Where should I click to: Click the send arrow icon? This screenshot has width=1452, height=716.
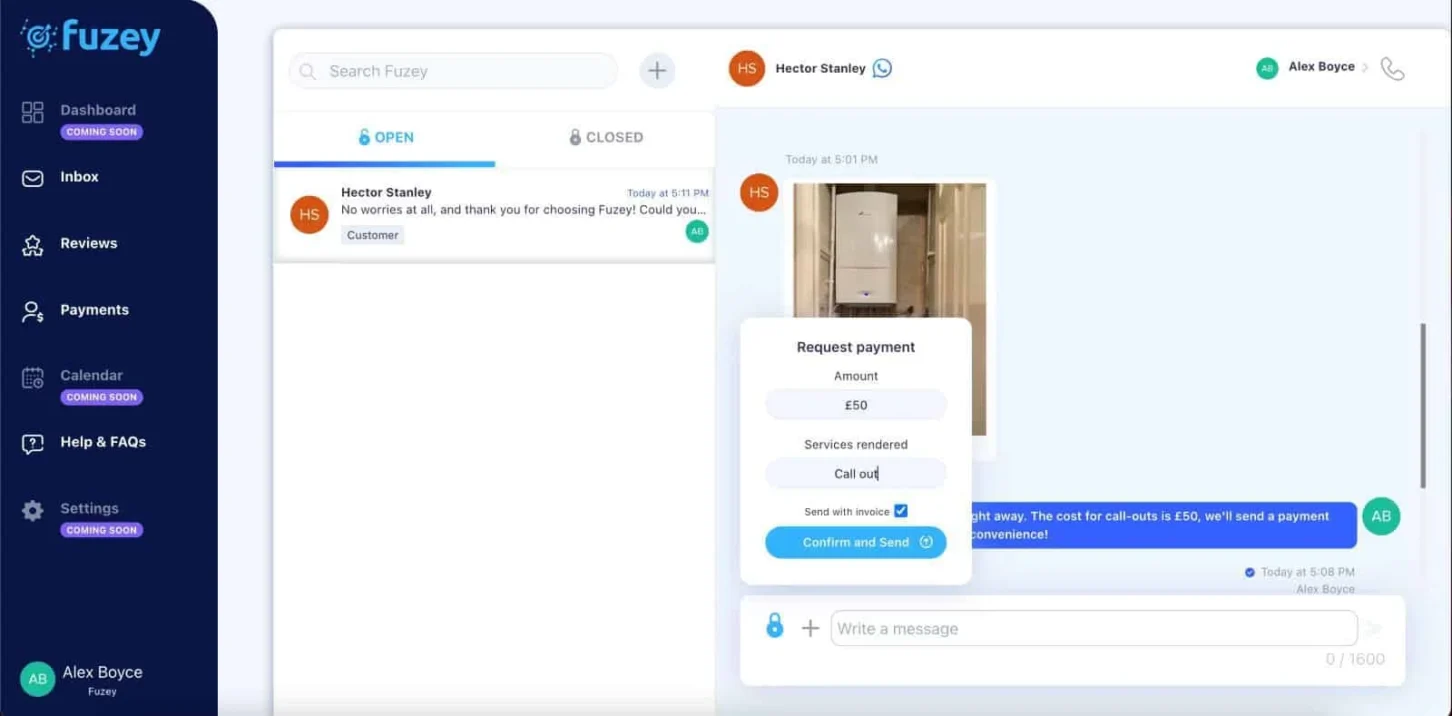[x=1375, y=629]
